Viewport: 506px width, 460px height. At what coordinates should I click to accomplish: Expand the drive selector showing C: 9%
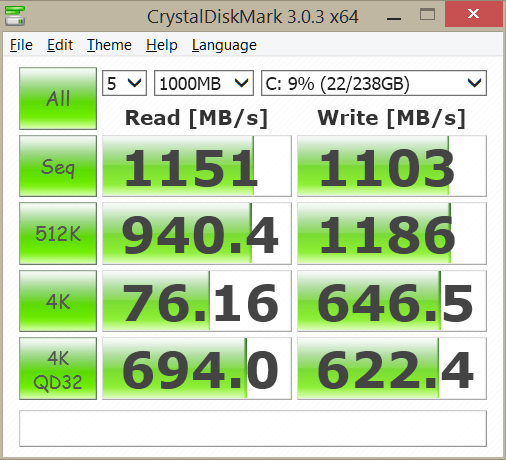coord(374,83)
